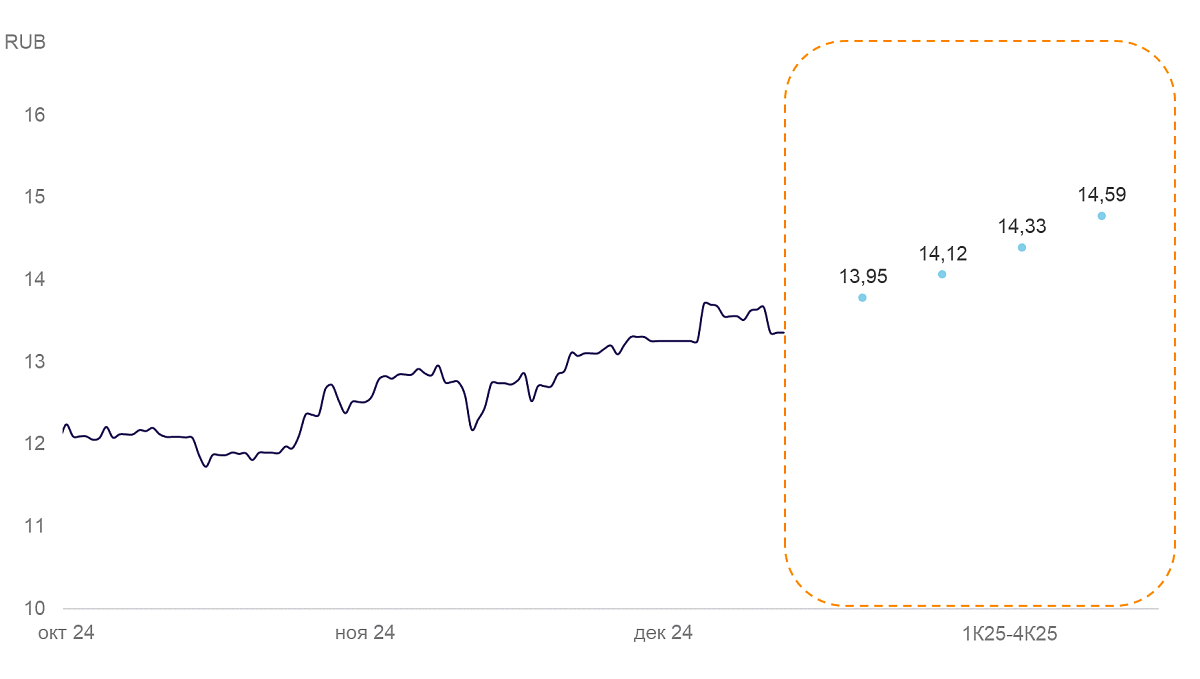Click the 15 tick on the y-axis

pyautogui.click(x=35, y=196)
